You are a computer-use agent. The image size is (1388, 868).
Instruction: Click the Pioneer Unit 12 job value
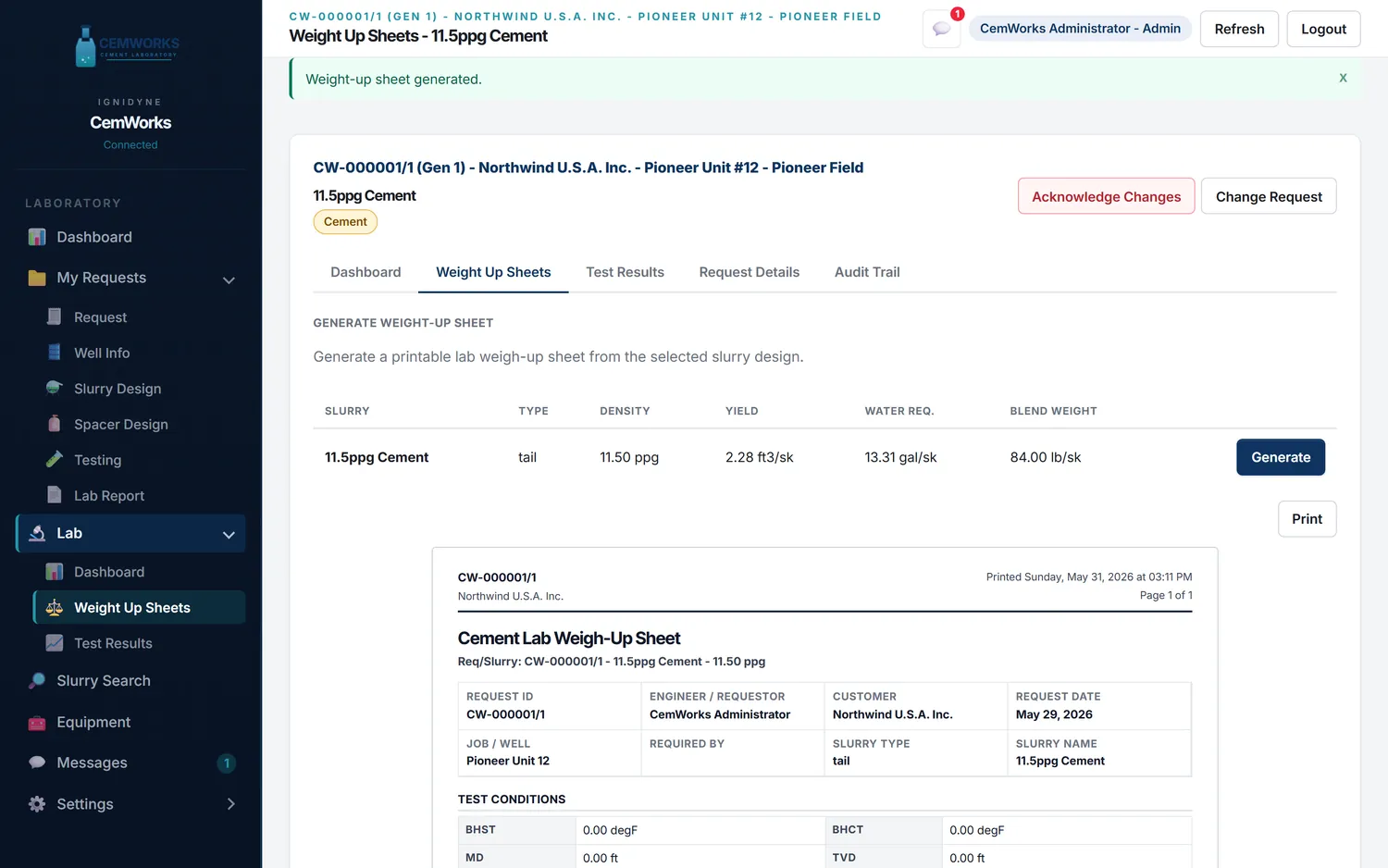(508, 761)
